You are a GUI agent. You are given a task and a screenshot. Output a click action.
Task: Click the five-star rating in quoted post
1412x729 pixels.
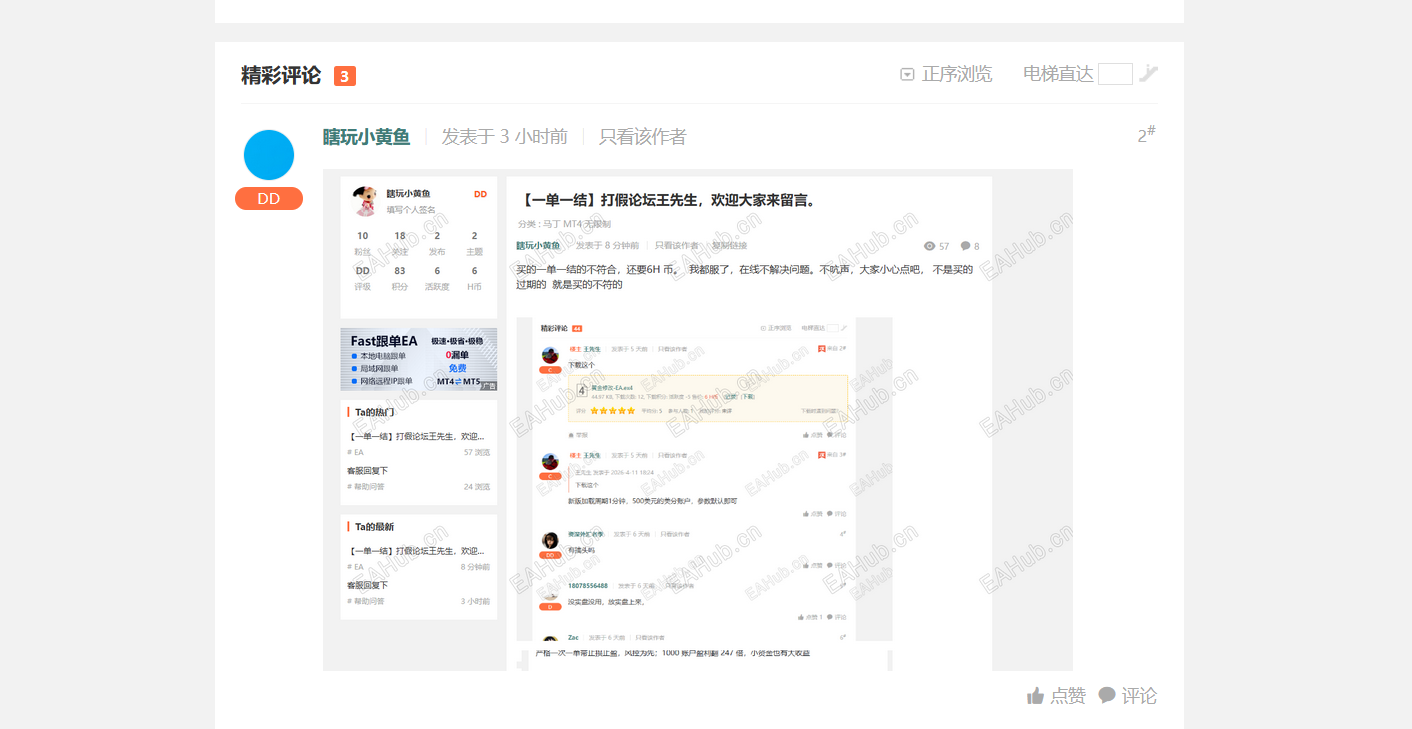tap(612, 411)
